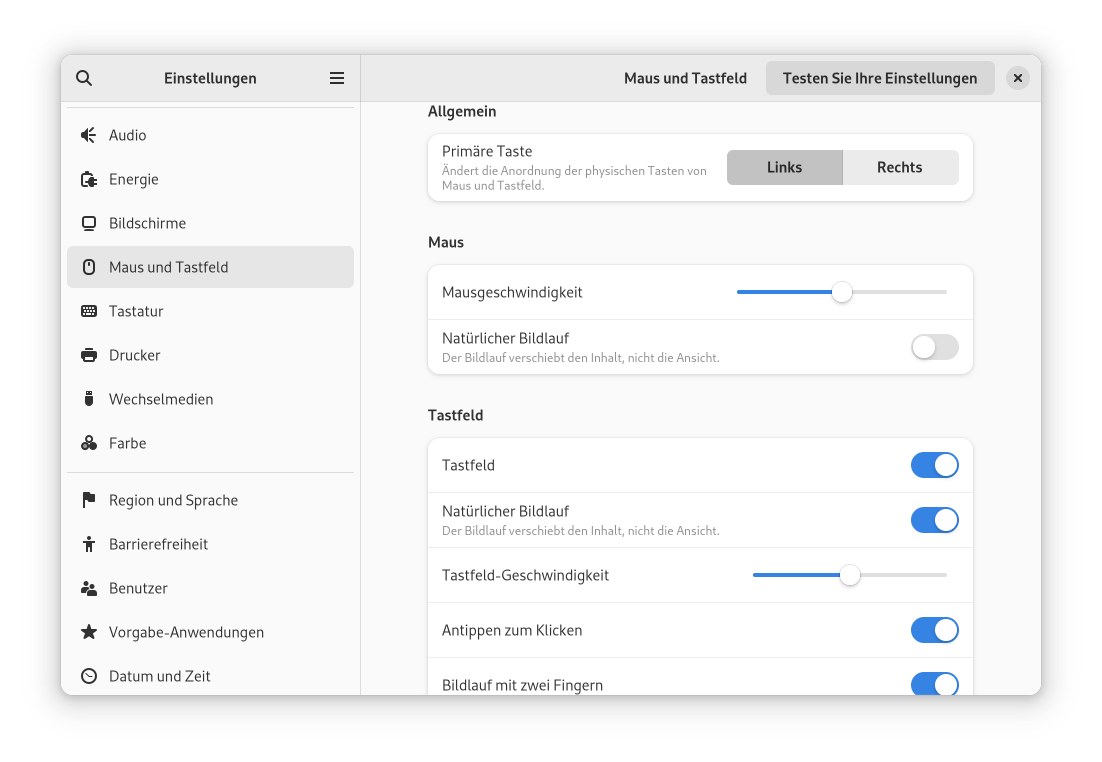Click the Tastatur keyboard icon
Image resolution: width=1102 pixels, height=762 pixels.
pyautogui.click(x=89, y=311)
